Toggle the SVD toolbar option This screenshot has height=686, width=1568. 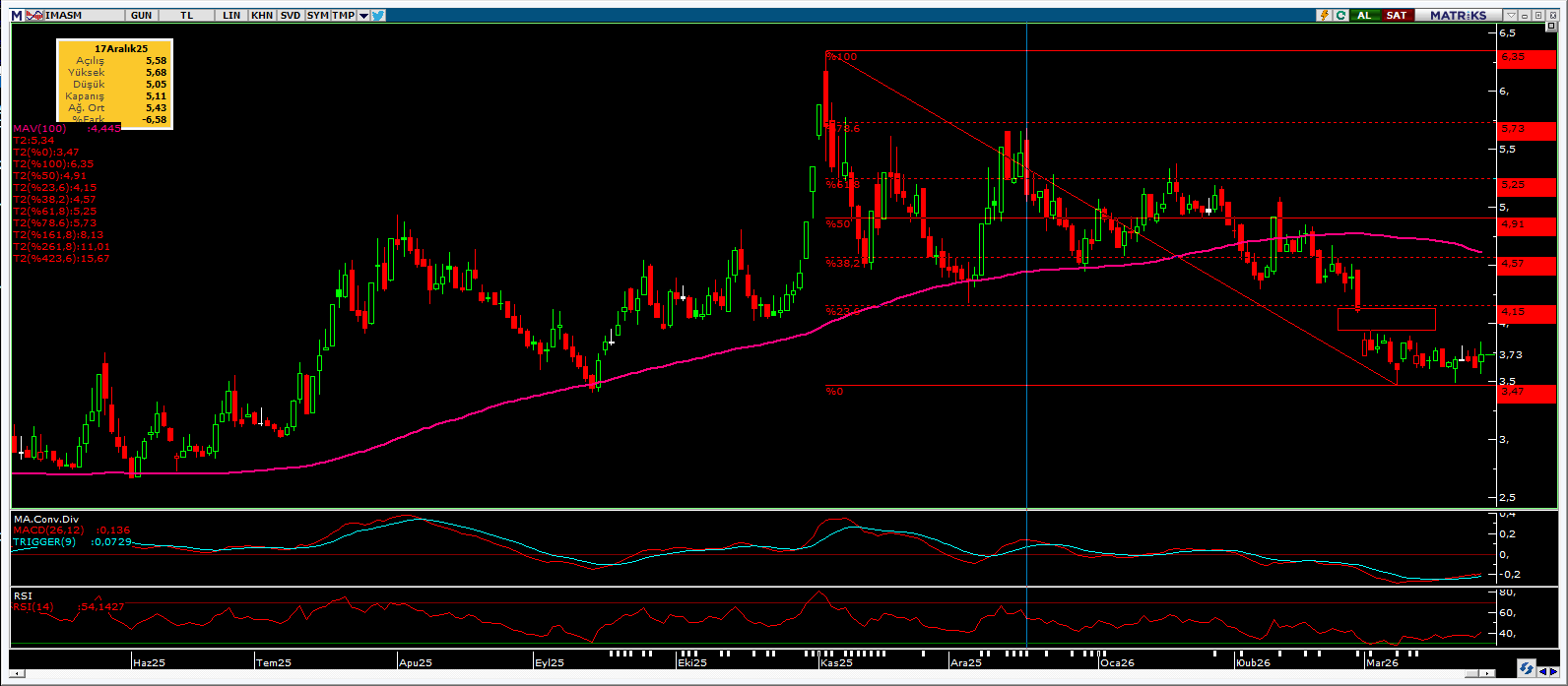point(291,16)
